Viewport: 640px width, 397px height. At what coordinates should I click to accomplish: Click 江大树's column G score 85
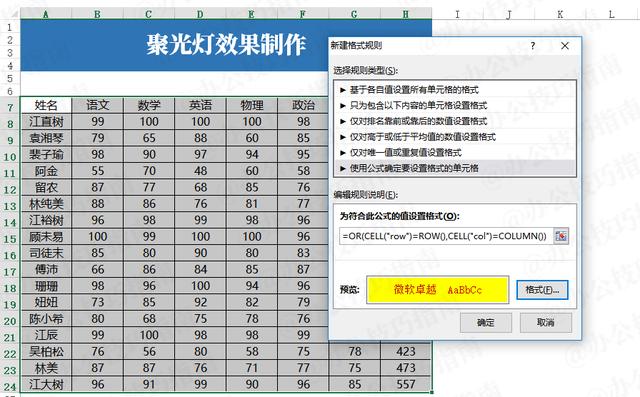click(355, 384)
